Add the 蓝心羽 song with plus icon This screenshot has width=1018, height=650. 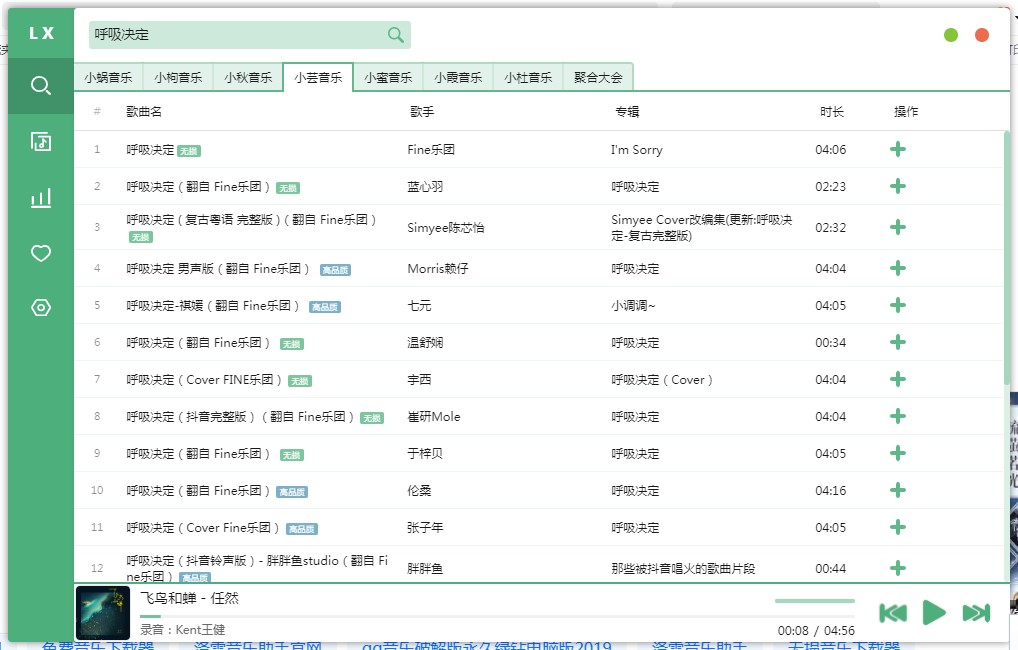897,187
